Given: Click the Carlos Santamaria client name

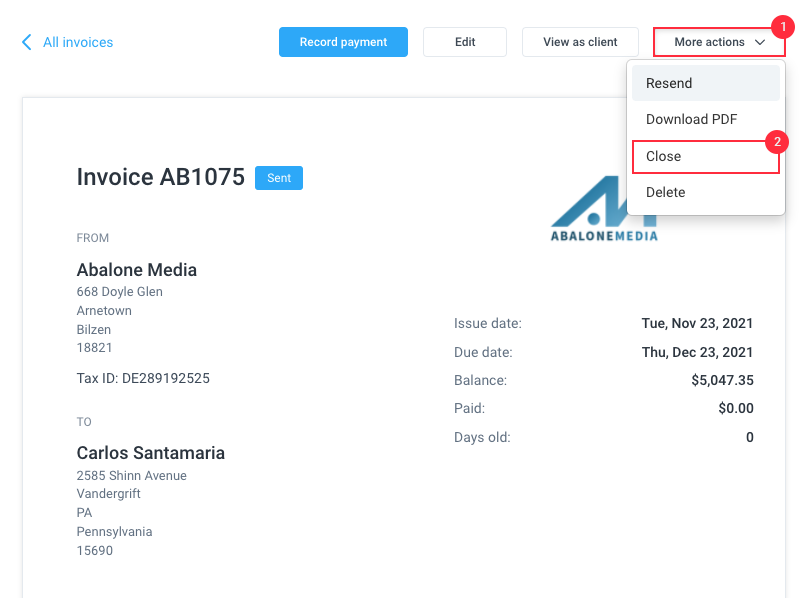Looking at the screenshot, I should coord(151,453).
